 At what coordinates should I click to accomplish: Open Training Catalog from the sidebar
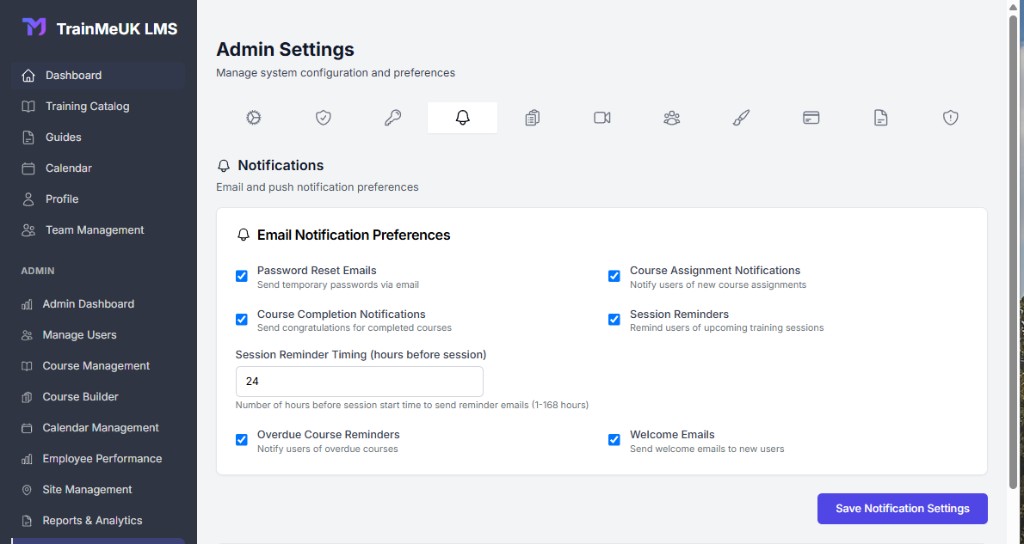pos(98,106)
